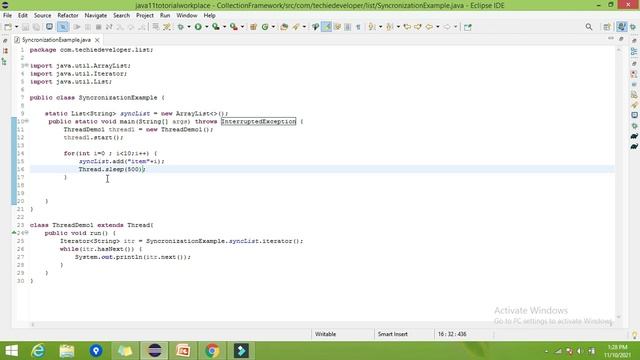Image resolution: width=640 pixels, height=360 pixels.
Task: Open the Source menu
Action: (x=42, y=16)
